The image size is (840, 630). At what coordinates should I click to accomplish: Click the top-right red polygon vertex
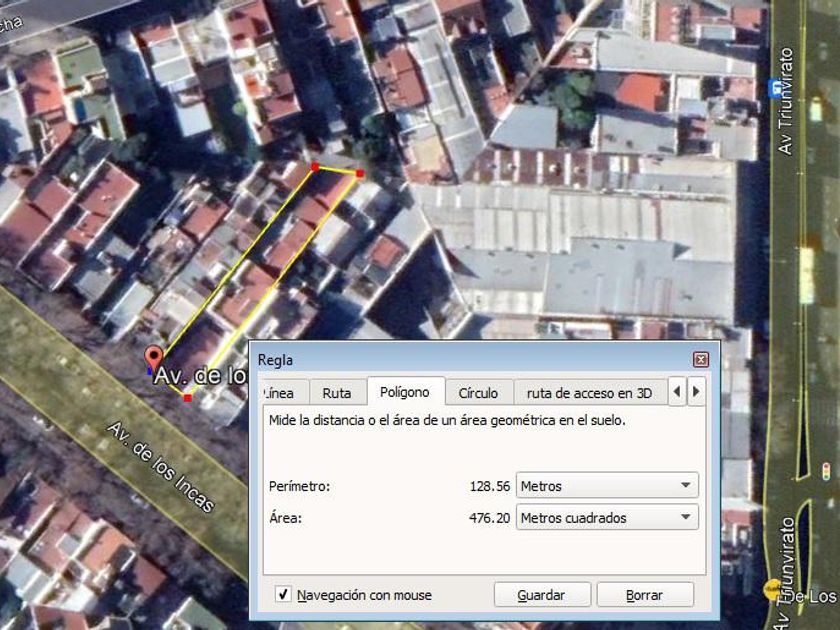(360, 173)
